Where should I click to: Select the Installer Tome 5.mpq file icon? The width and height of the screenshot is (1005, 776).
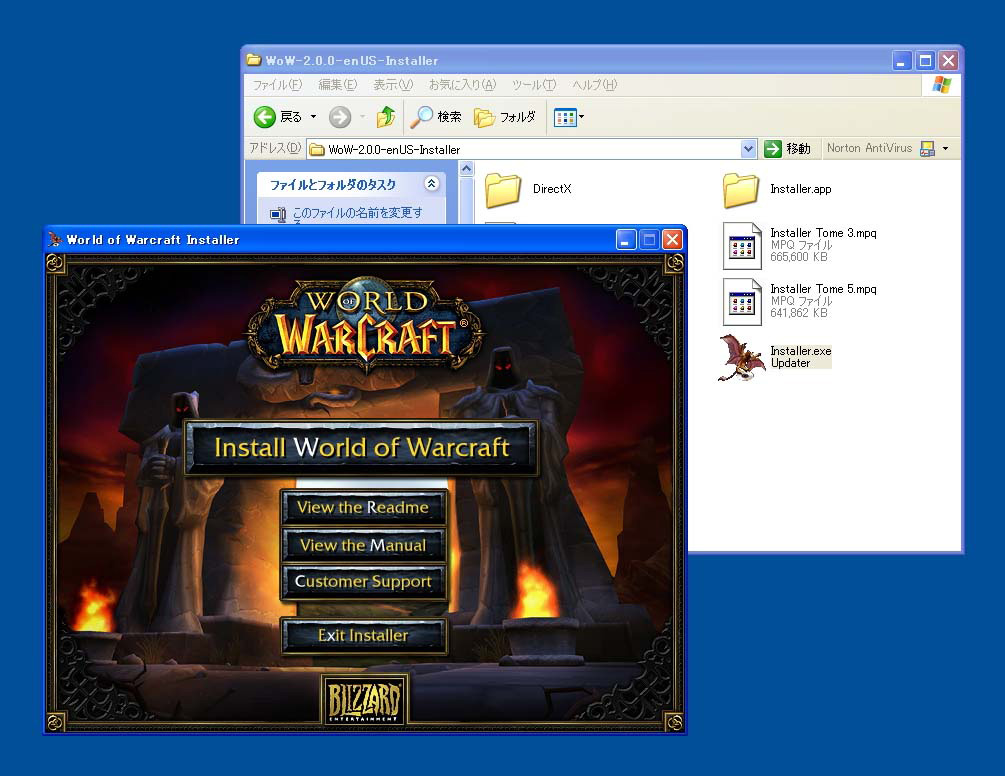coord(742,302)
